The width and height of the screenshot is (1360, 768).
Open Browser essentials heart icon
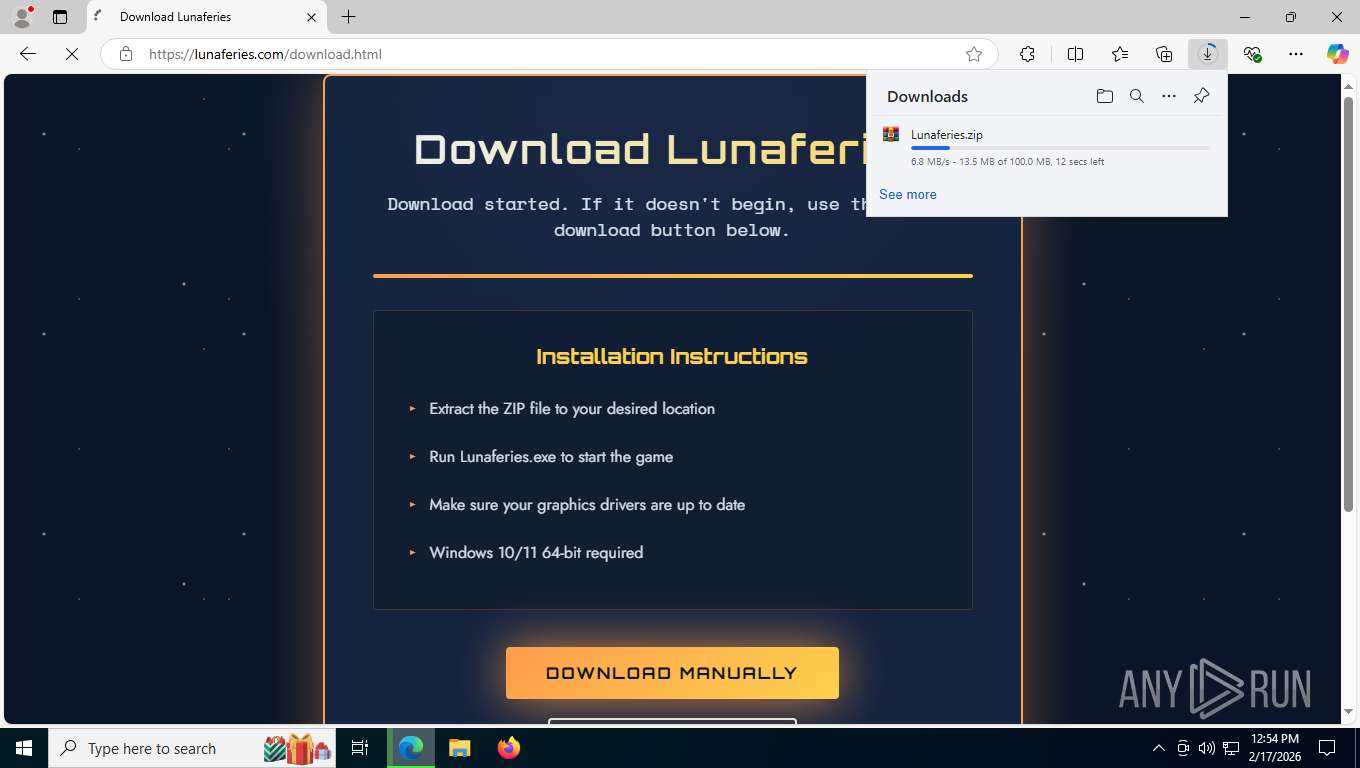[1252, 54]
